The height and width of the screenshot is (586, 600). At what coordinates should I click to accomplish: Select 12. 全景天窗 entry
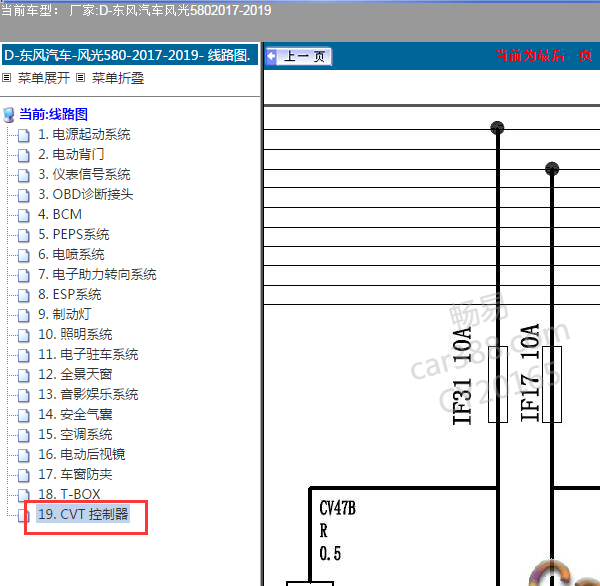pyautogui.click(x=75, y=374)
